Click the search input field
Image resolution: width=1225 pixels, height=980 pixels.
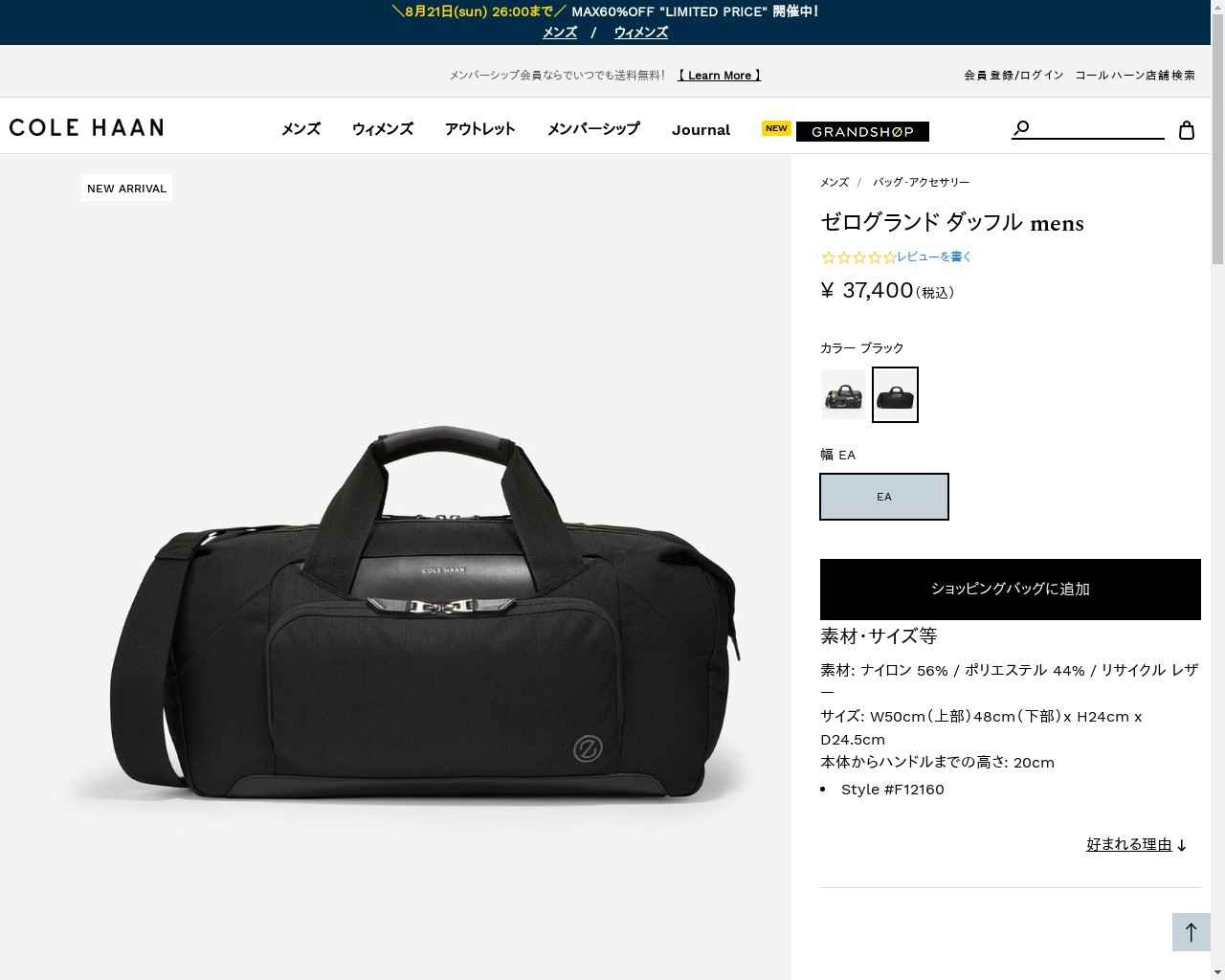click(x=1101, y=128)
